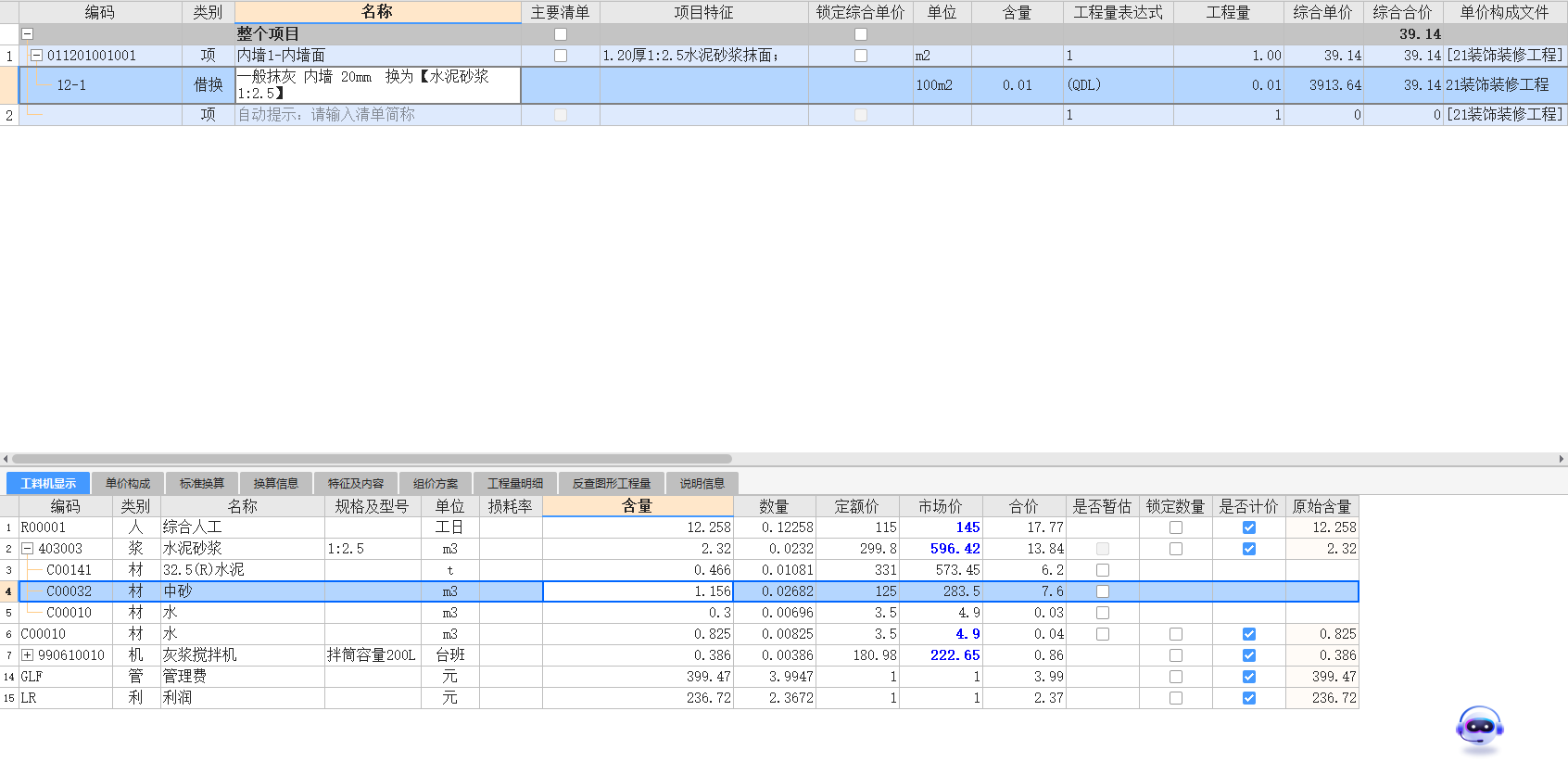Open the robot assistant icon
This screenshot has height=762, width=1568.
coord(1479,729)
